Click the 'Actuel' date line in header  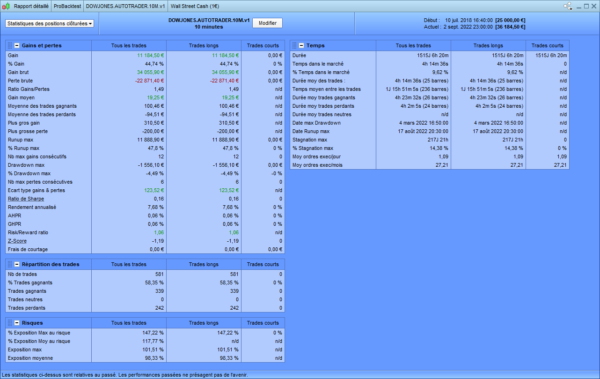(x=474, y=27)
